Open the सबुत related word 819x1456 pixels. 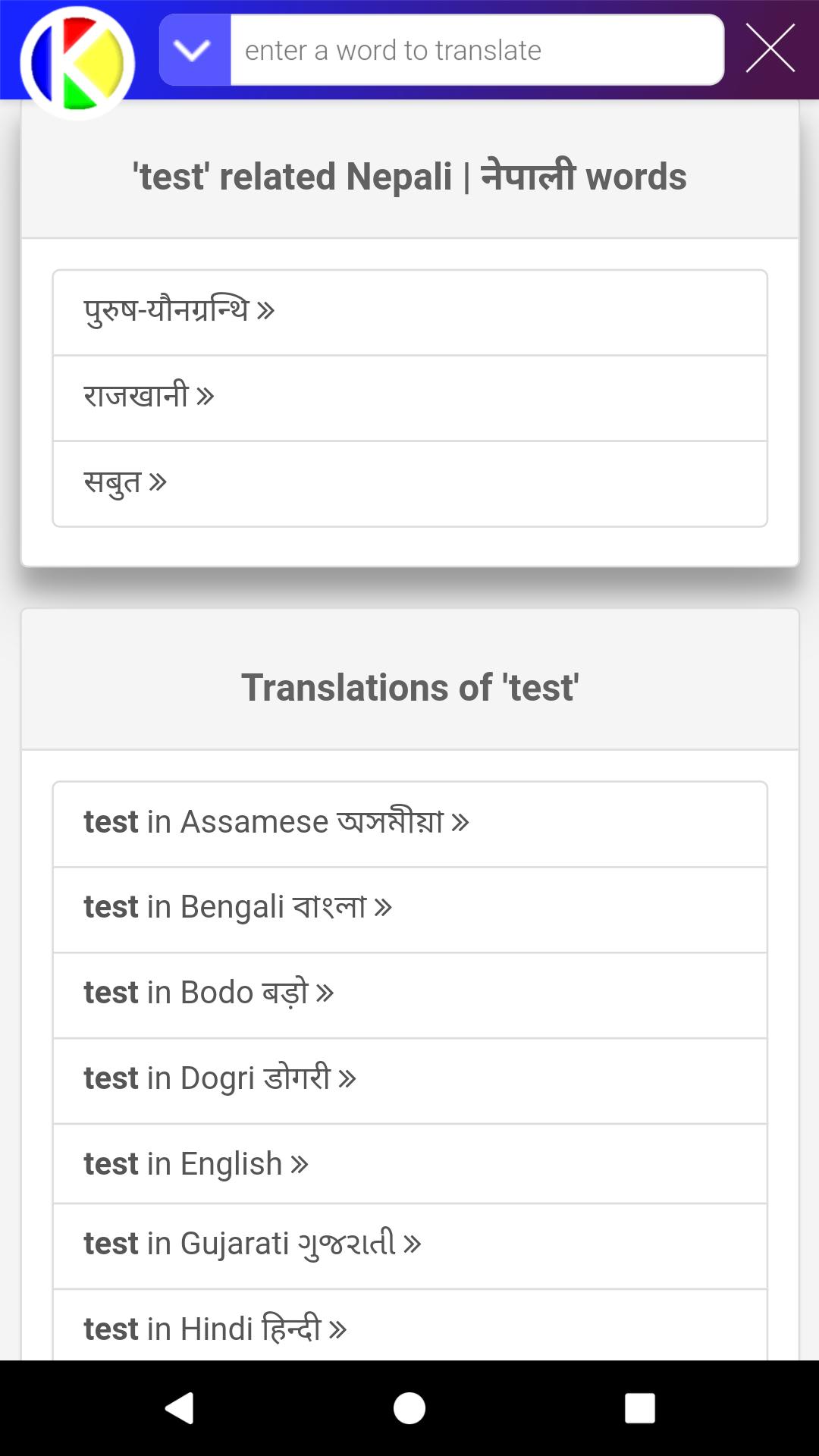(x=409, y=484)
